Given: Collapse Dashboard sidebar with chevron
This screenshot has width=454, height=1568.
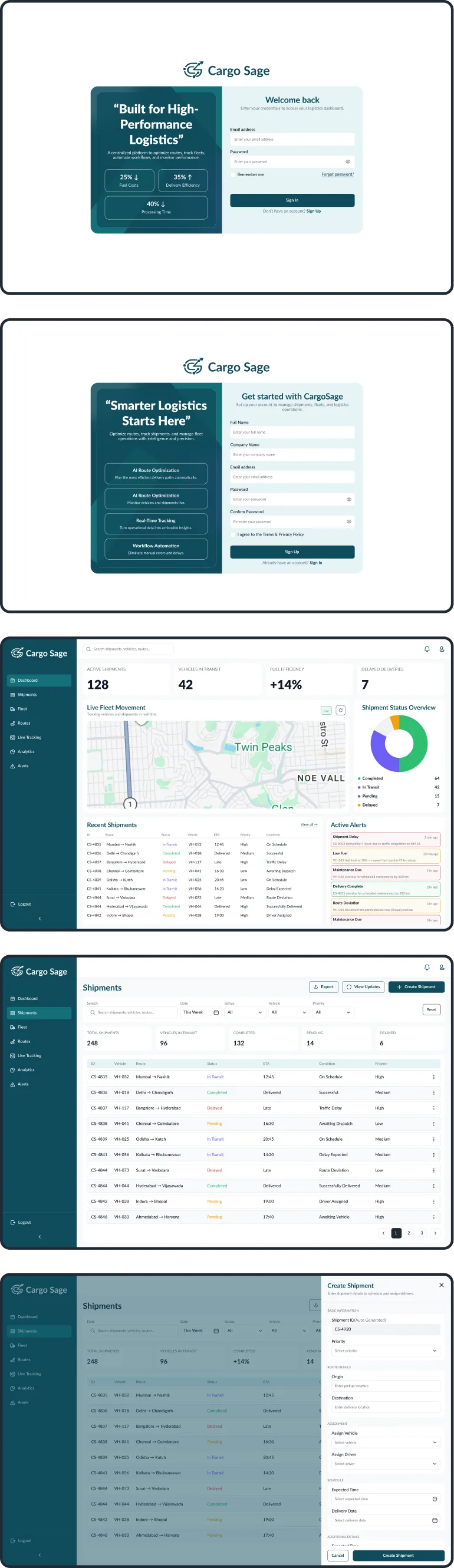Looking at the screenshot, I should tap(40, 919).
